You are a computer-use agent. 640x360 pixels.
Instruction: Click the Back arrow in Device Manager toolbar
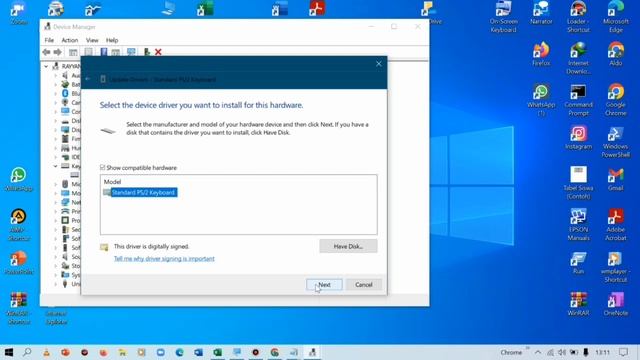coord(47,52)
